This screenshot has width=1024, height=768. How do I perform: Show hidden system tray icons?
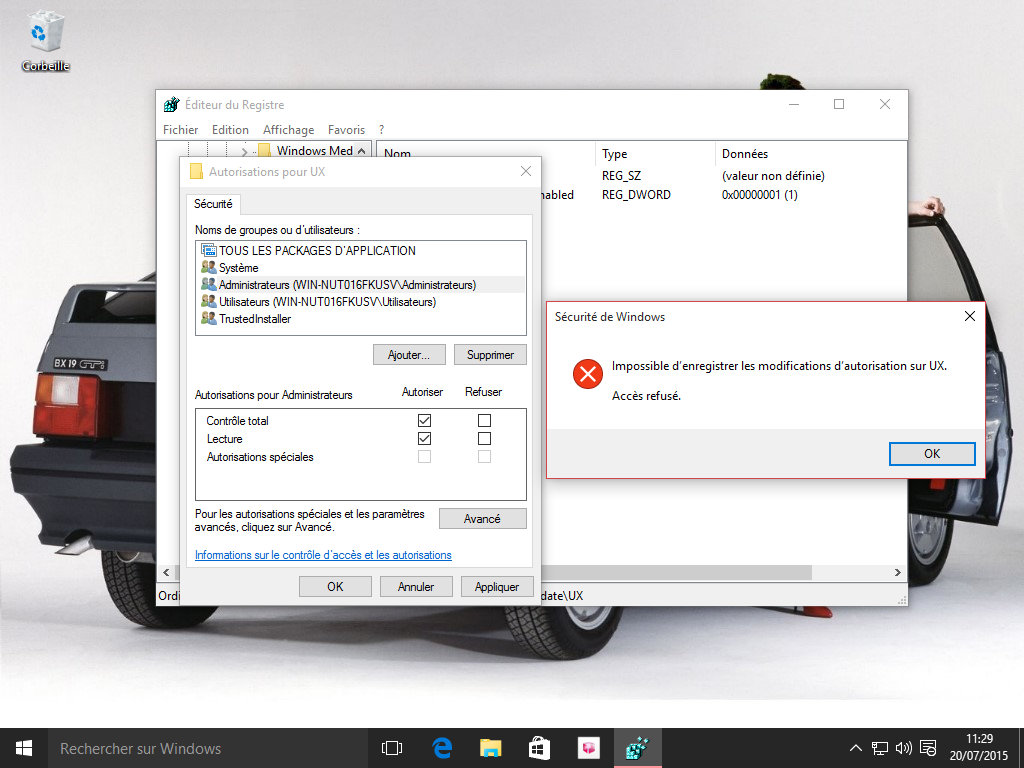856,748
